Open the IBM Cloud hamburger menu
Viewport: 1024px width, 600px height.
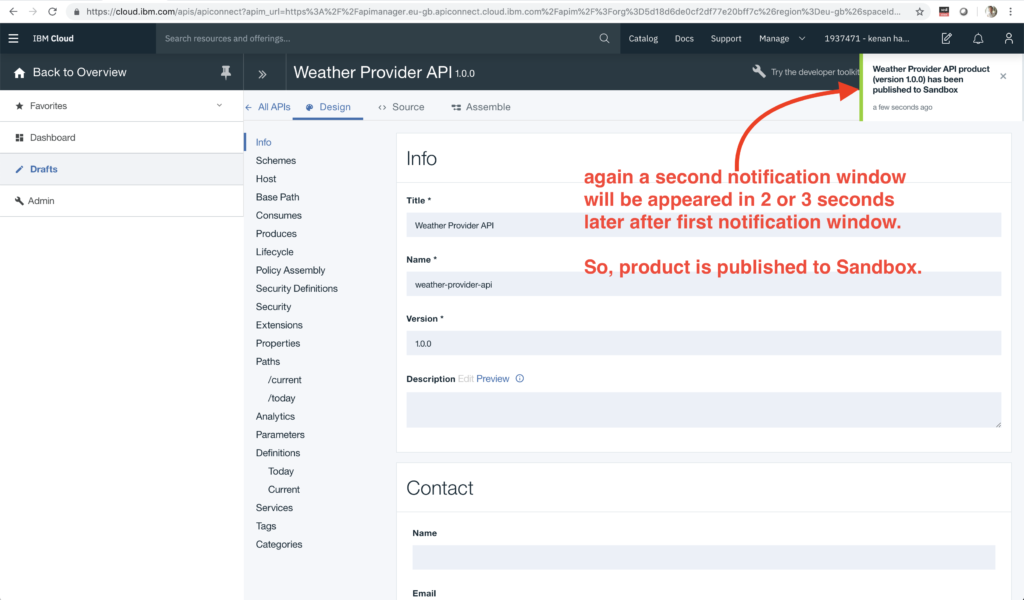(x=13, y=39)
